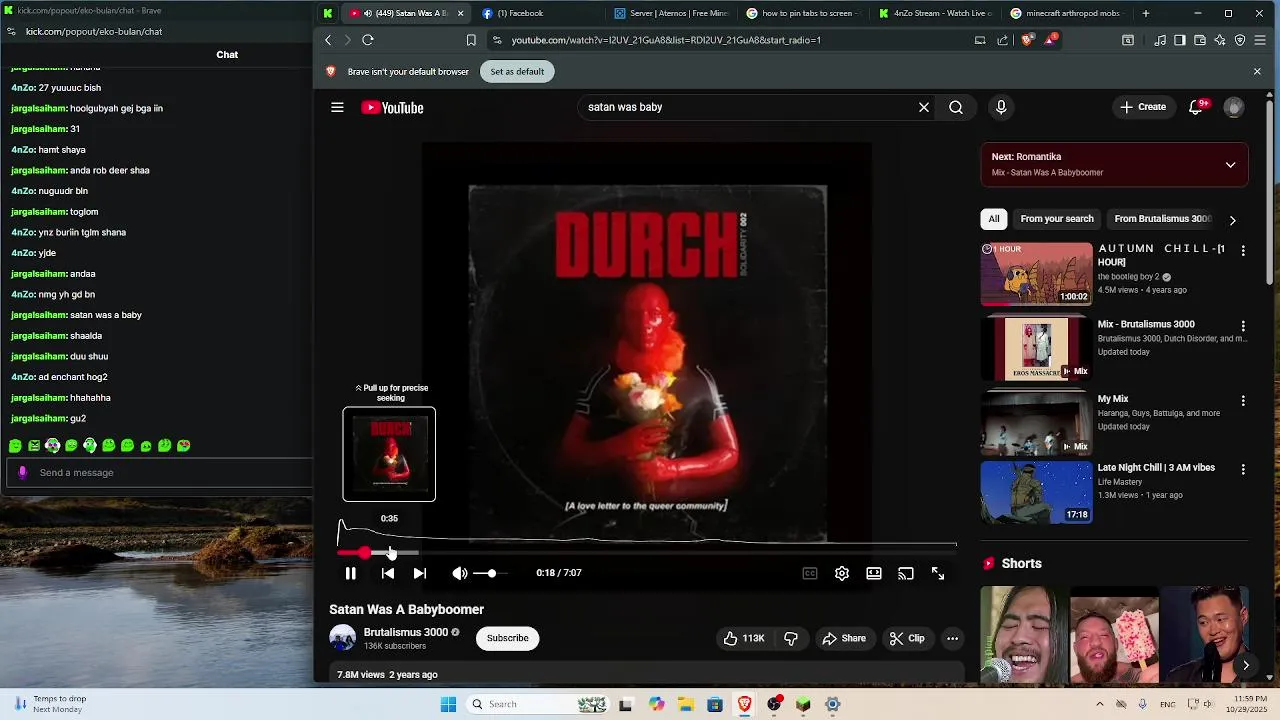Share the video
1280x720 pixels.
(844, 638)
